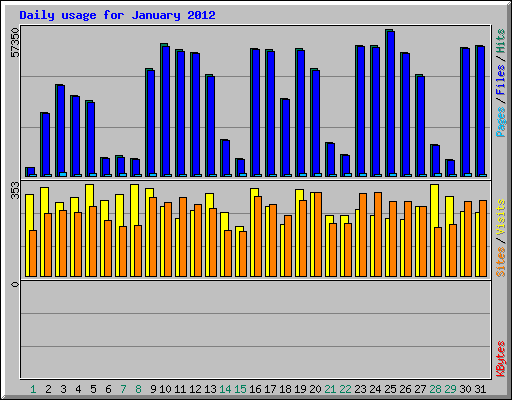Click the 'Visits' legend label
The width and height of the screenshot is (512, 400).
(x=500, y=217)
